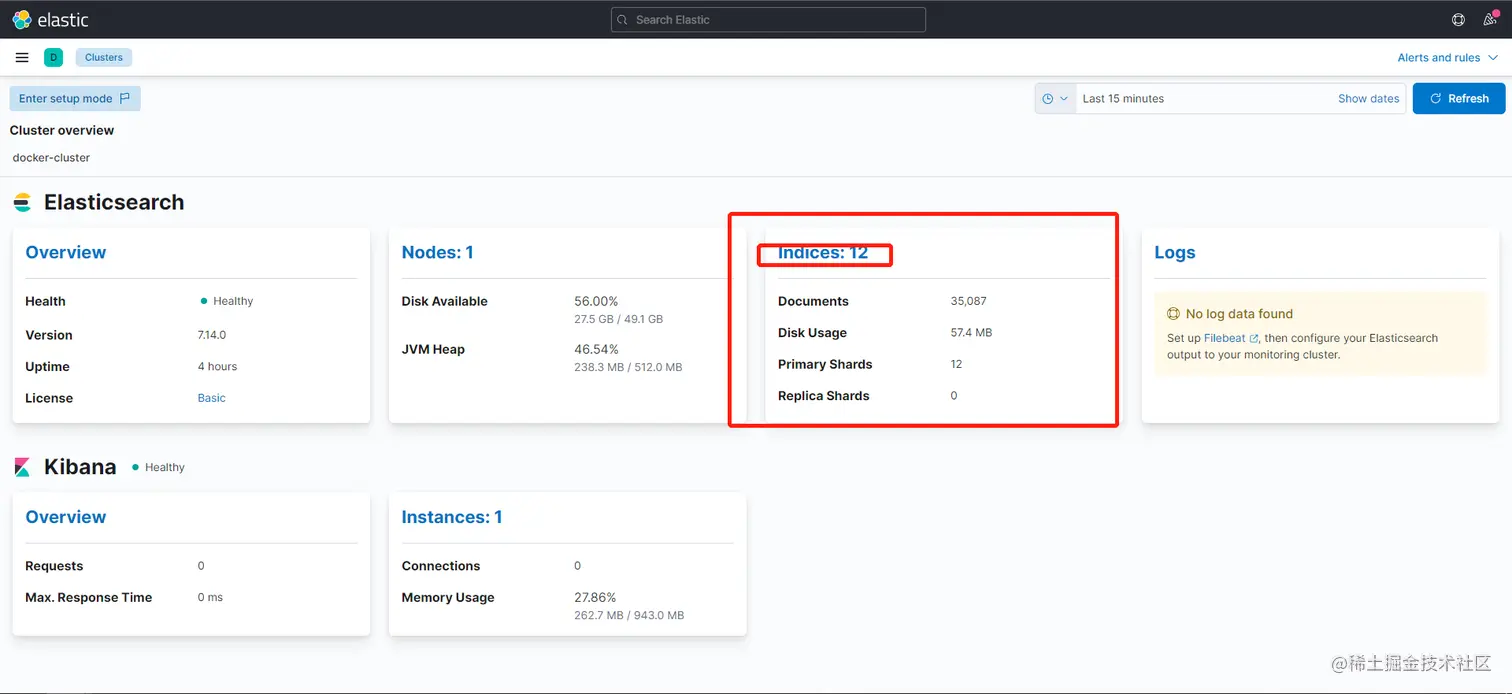The image size is (1512, 694).
Task: Click Show dates link
Action: pyautogui.click(x=1369, y=99)
